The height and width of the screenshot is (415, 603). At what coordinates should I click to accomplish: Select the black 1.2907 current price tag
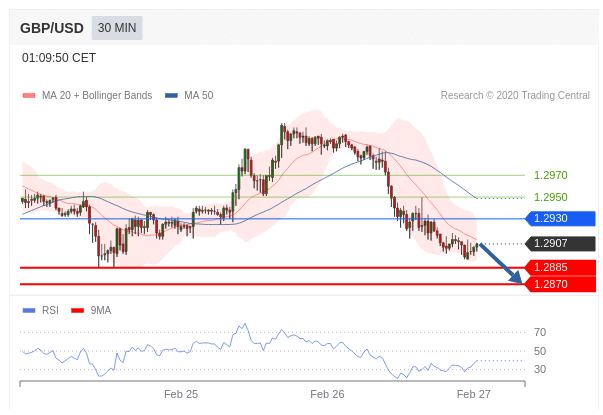[x=560, y=243]
